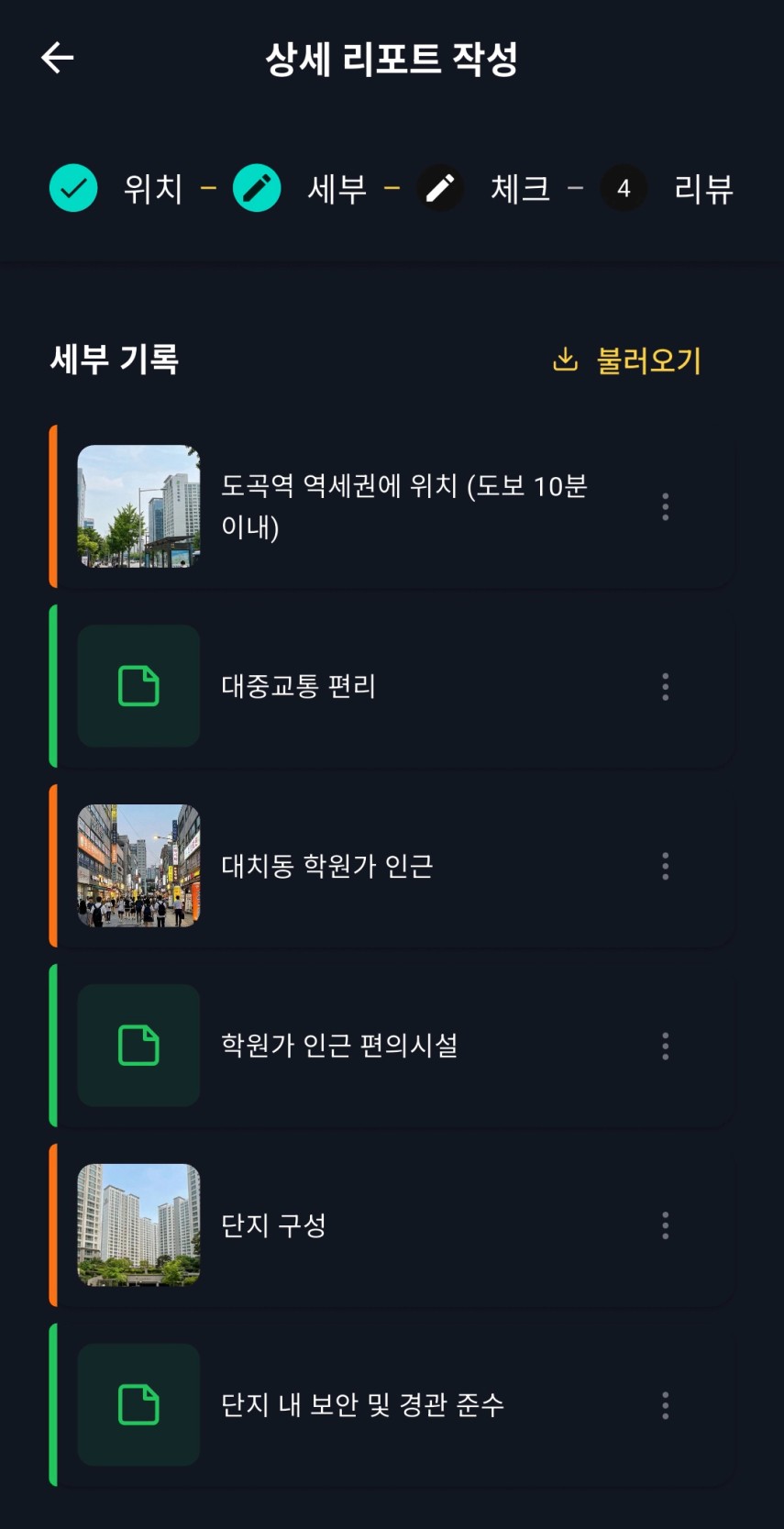Tap the 세부 step pencil icon
Viewport: 784px width, 1529px height.
257,188
